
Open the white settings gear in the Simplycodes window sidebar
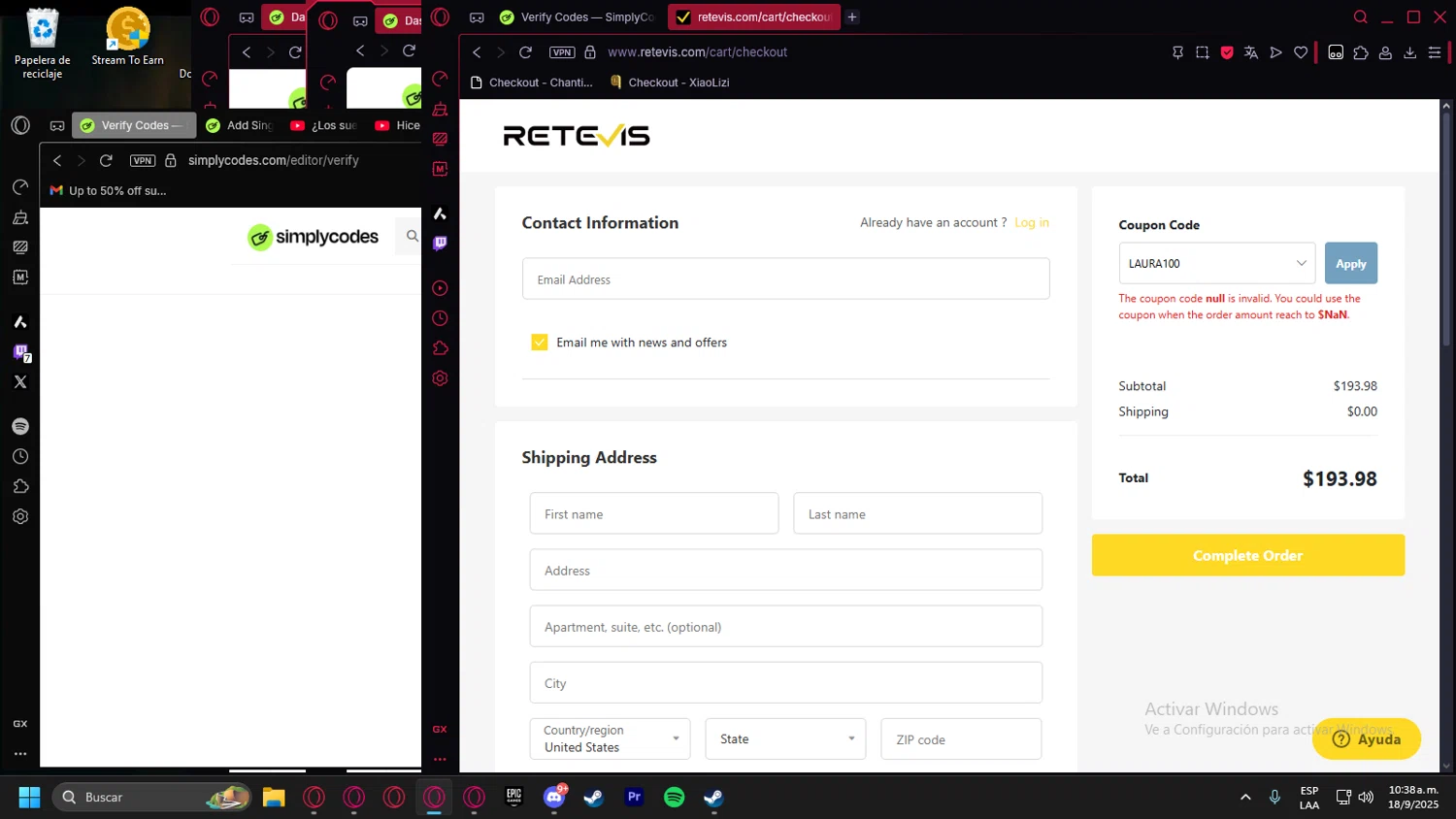20,516
